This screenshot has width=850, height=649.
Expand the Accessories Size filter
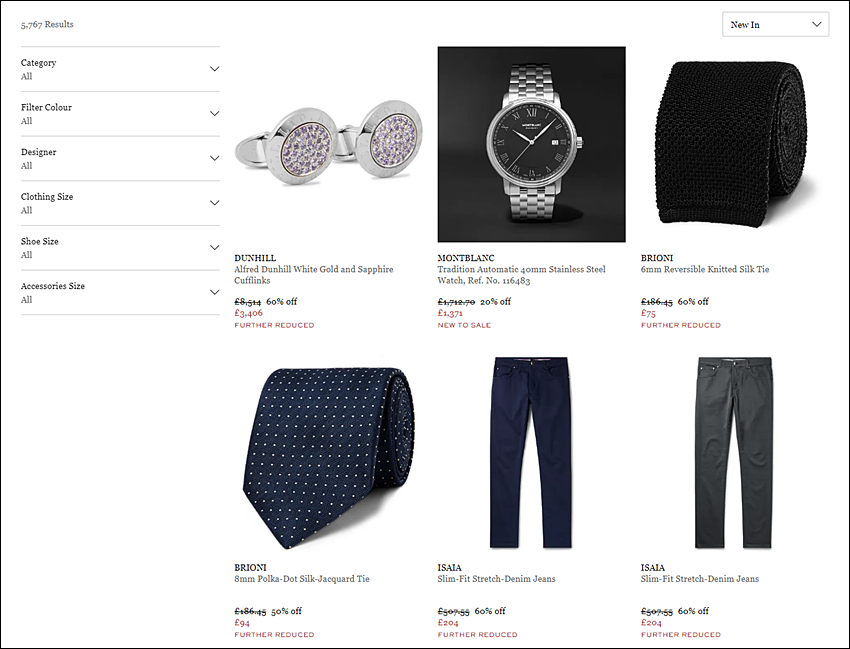(x=120, y=292)
